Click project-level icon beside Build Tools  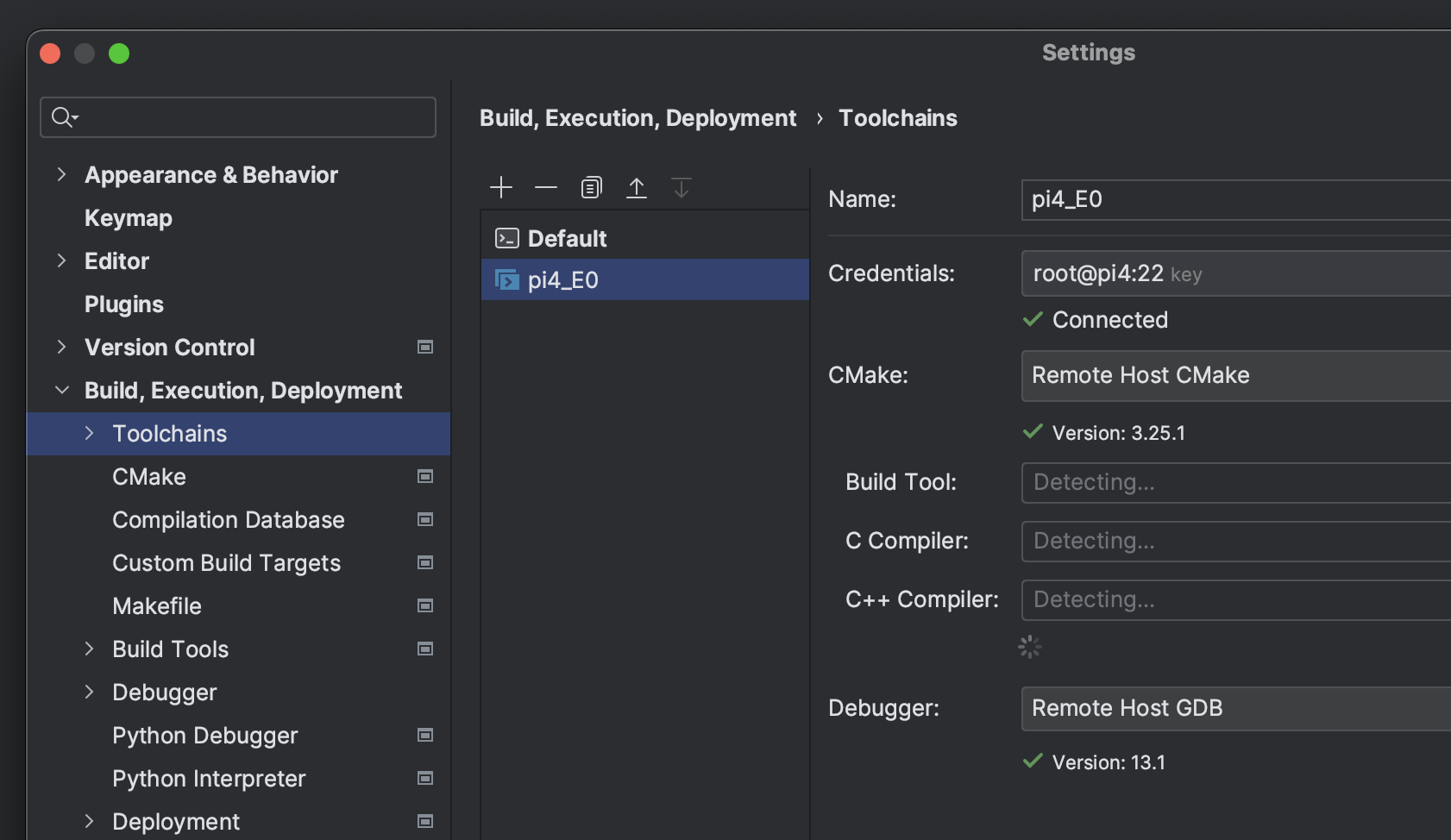pos(425,649)
